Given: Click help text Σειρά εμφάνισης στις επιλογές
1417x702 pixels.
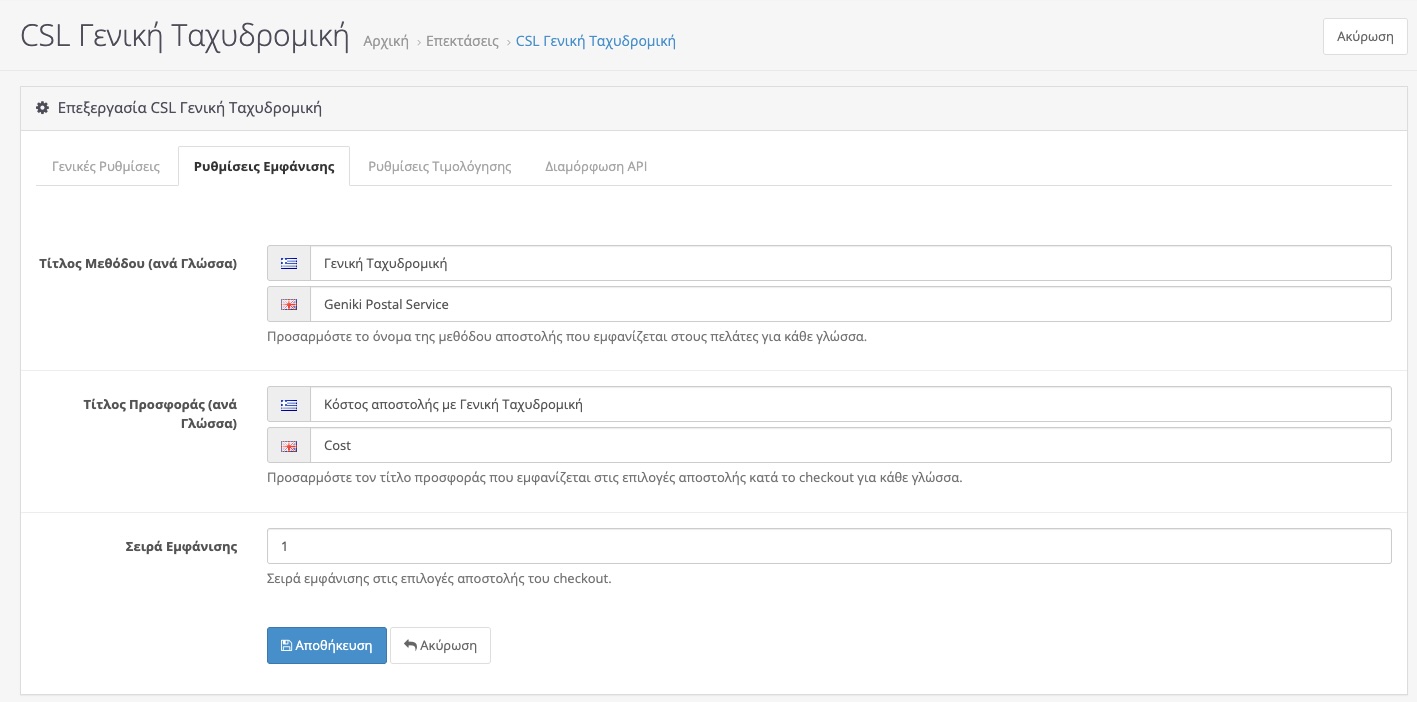Looking at the screenshot, I should [x=439, y=579].
